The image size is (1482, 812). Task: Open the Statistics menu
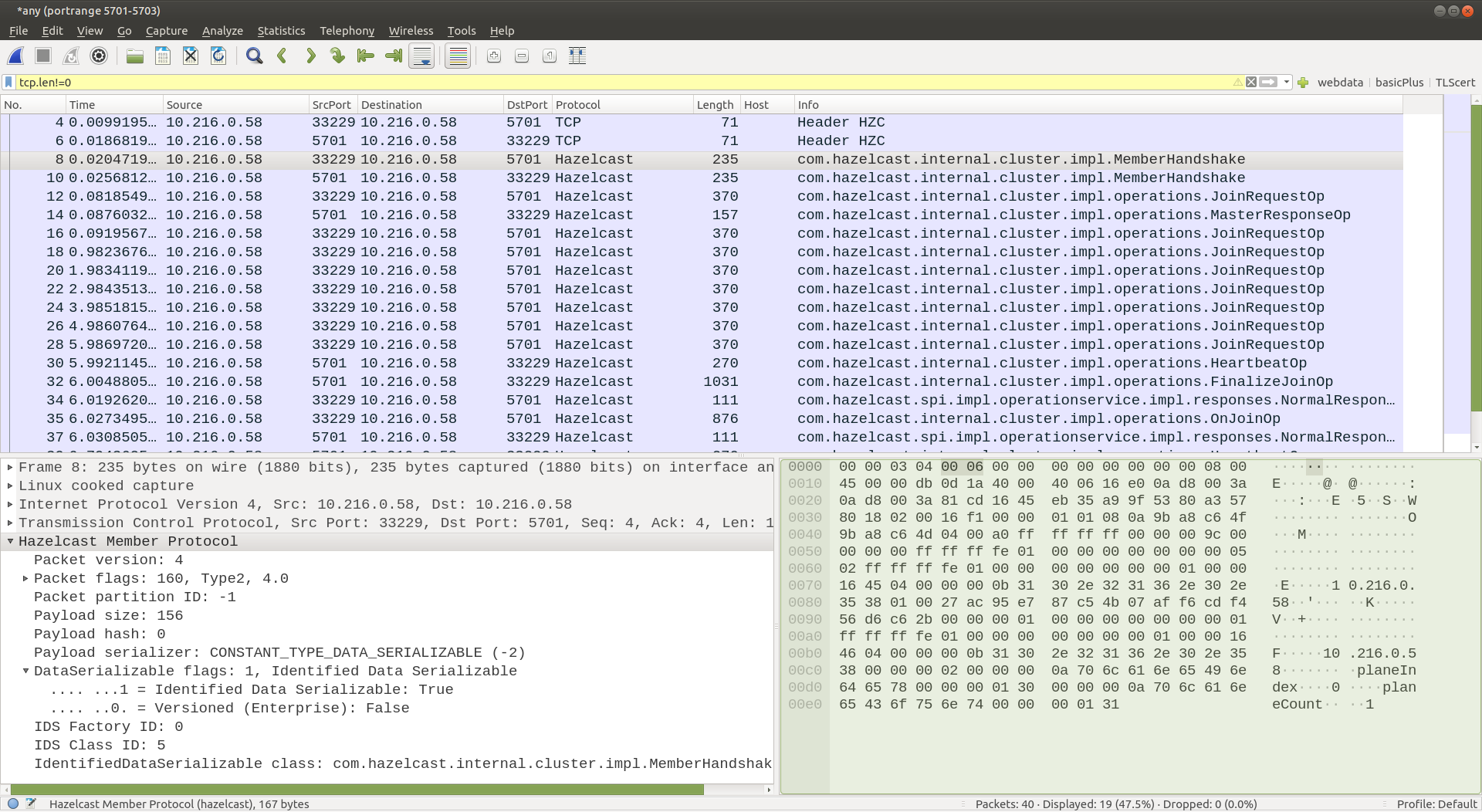point(281,31)
